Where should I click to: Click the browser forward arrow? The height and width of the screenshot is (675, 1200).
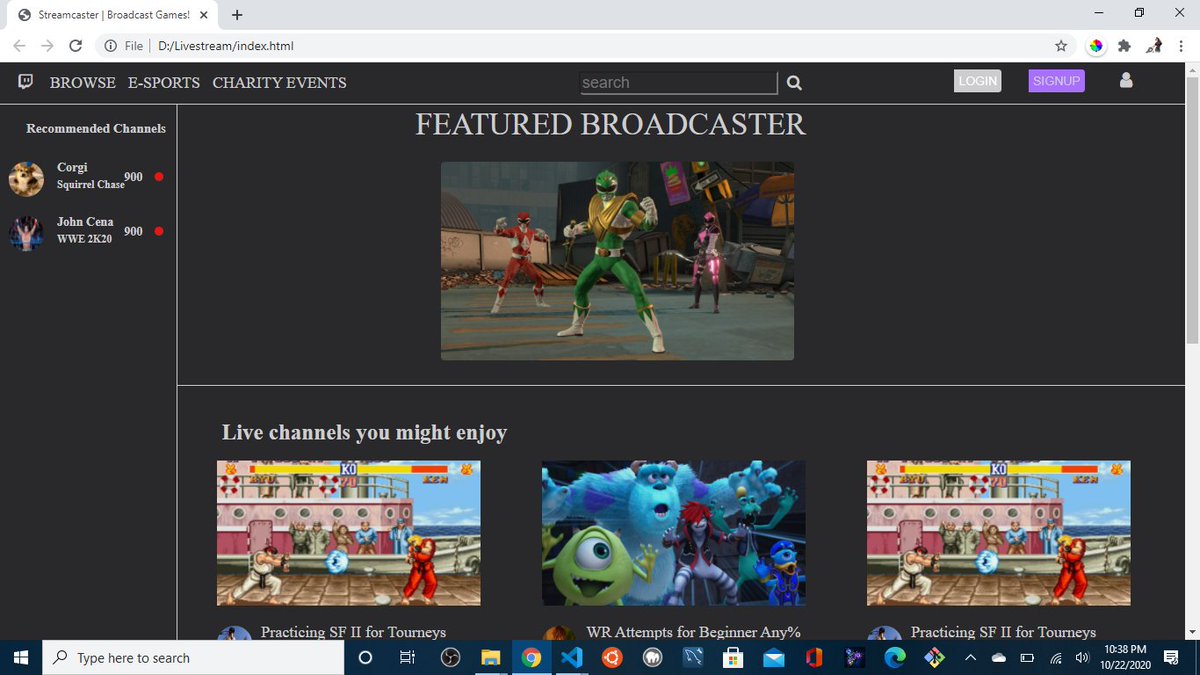(48, 46)
